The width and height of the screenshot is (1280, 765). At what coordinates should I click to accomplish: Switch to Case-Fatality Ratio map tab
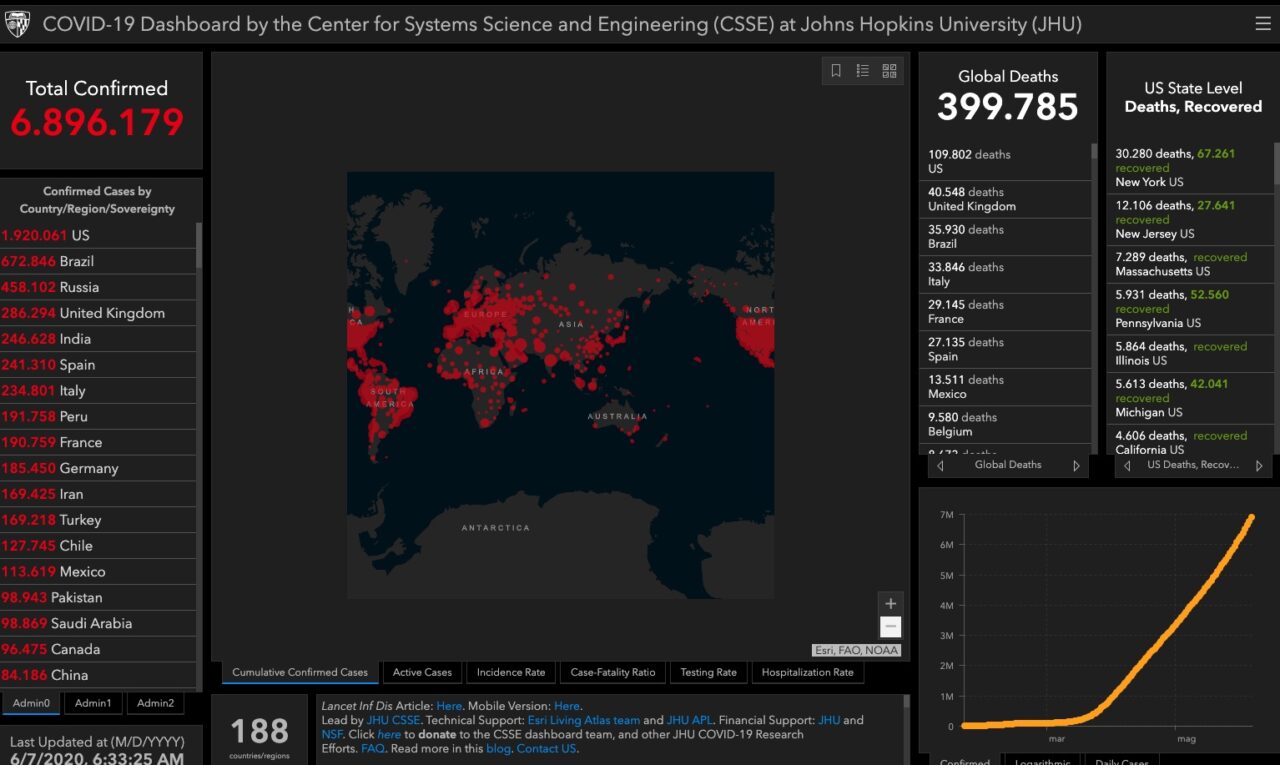[613, 672]
